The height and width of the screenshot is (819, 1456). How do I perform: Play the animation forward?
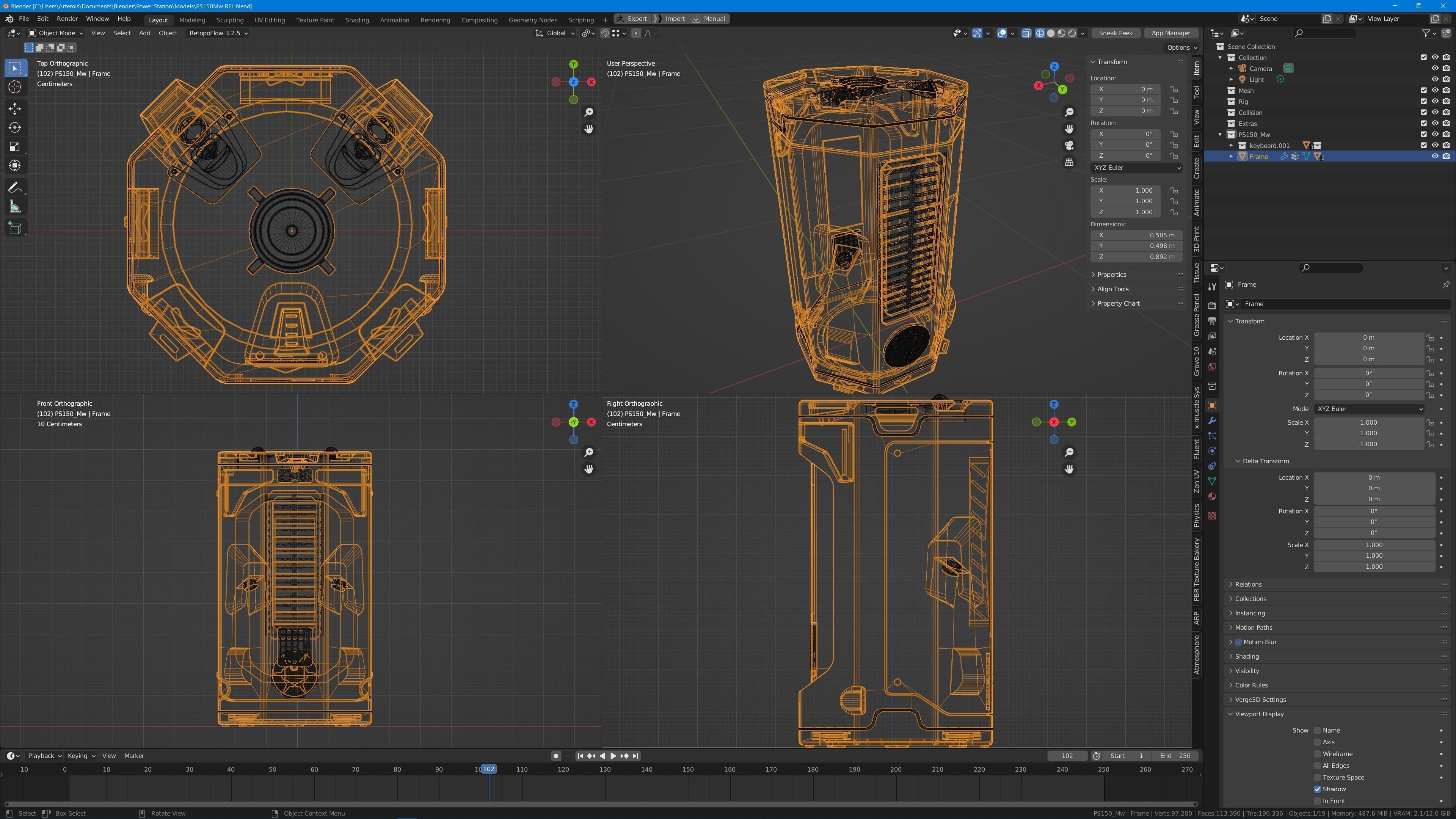pyautogui.click(x=613, y=756)
